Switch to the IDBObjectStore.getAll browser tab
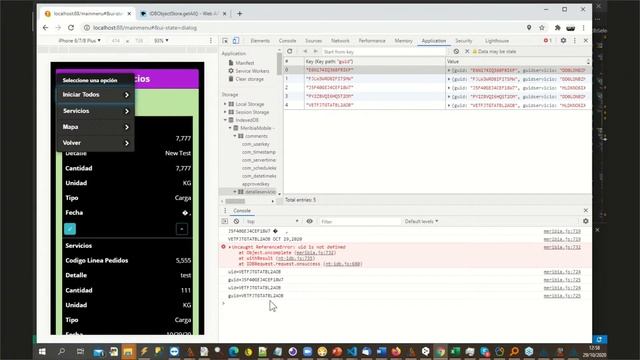The width and height of the screenshot is (640, 360). (x=183, y=13)
